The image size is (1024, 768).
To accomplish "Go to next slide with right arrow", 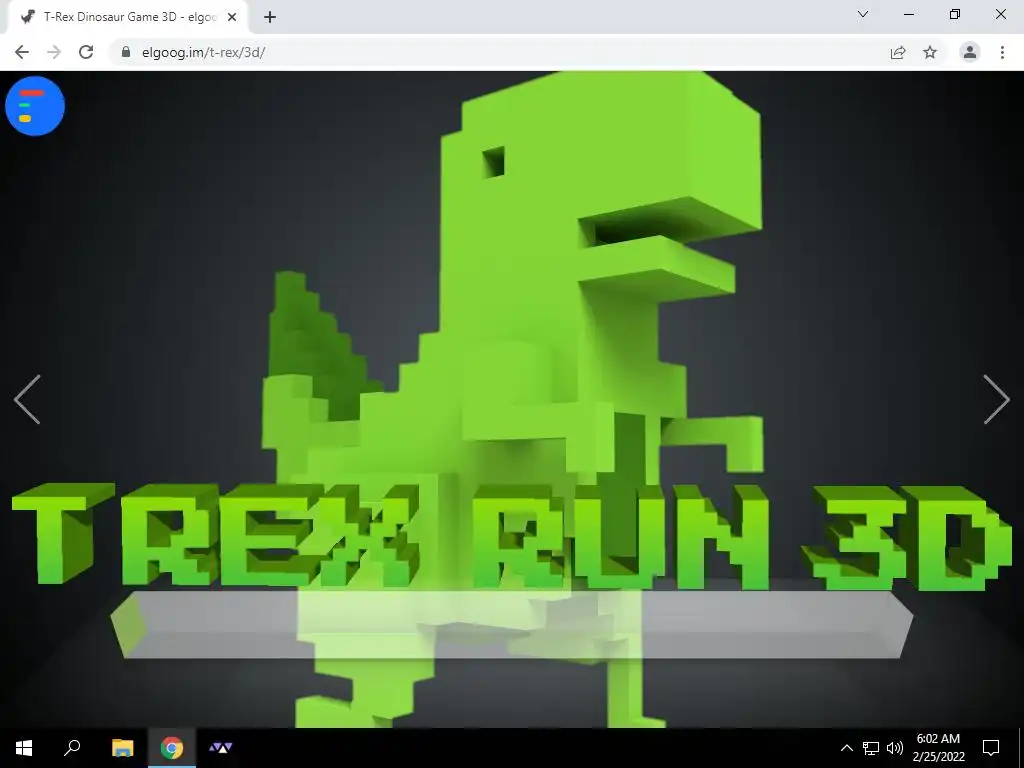I will coord(997,399).
